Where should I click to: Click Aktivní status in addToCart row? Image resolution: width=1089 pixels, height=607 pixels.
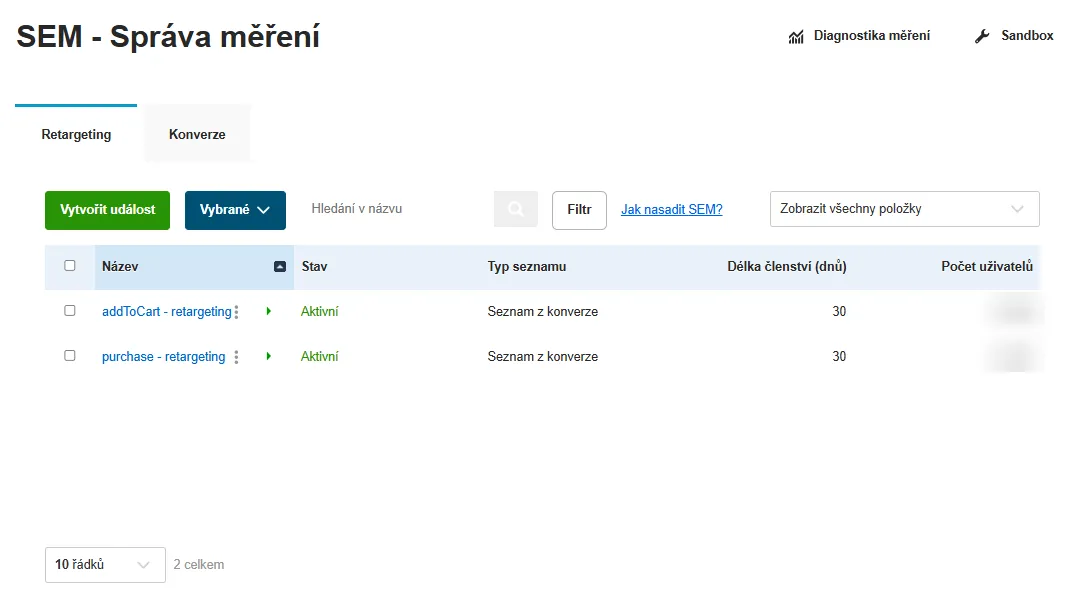click(x=319, y=312)
